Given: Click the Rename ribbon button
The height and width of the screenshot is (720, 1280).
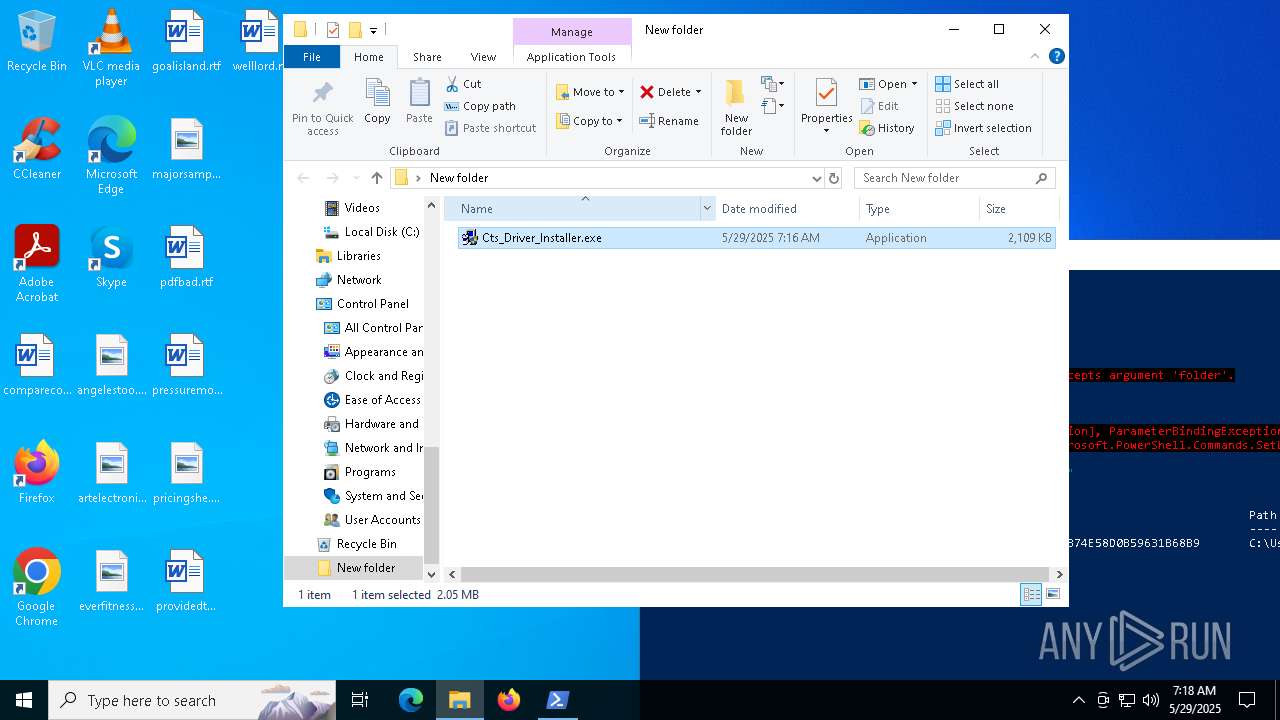Looking at the screenshot, I should (669, 121).
